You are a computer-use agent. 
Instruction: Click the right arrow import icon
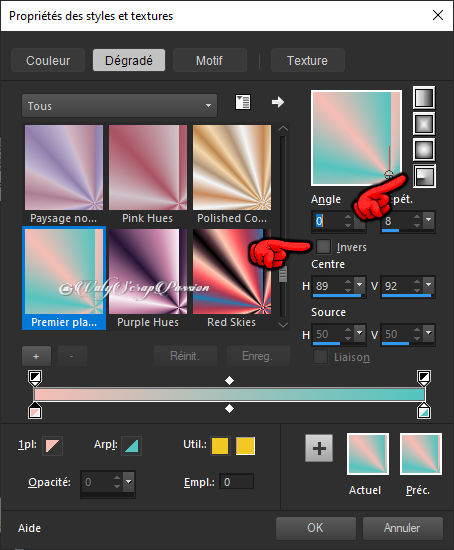click(x=278, y=102)
